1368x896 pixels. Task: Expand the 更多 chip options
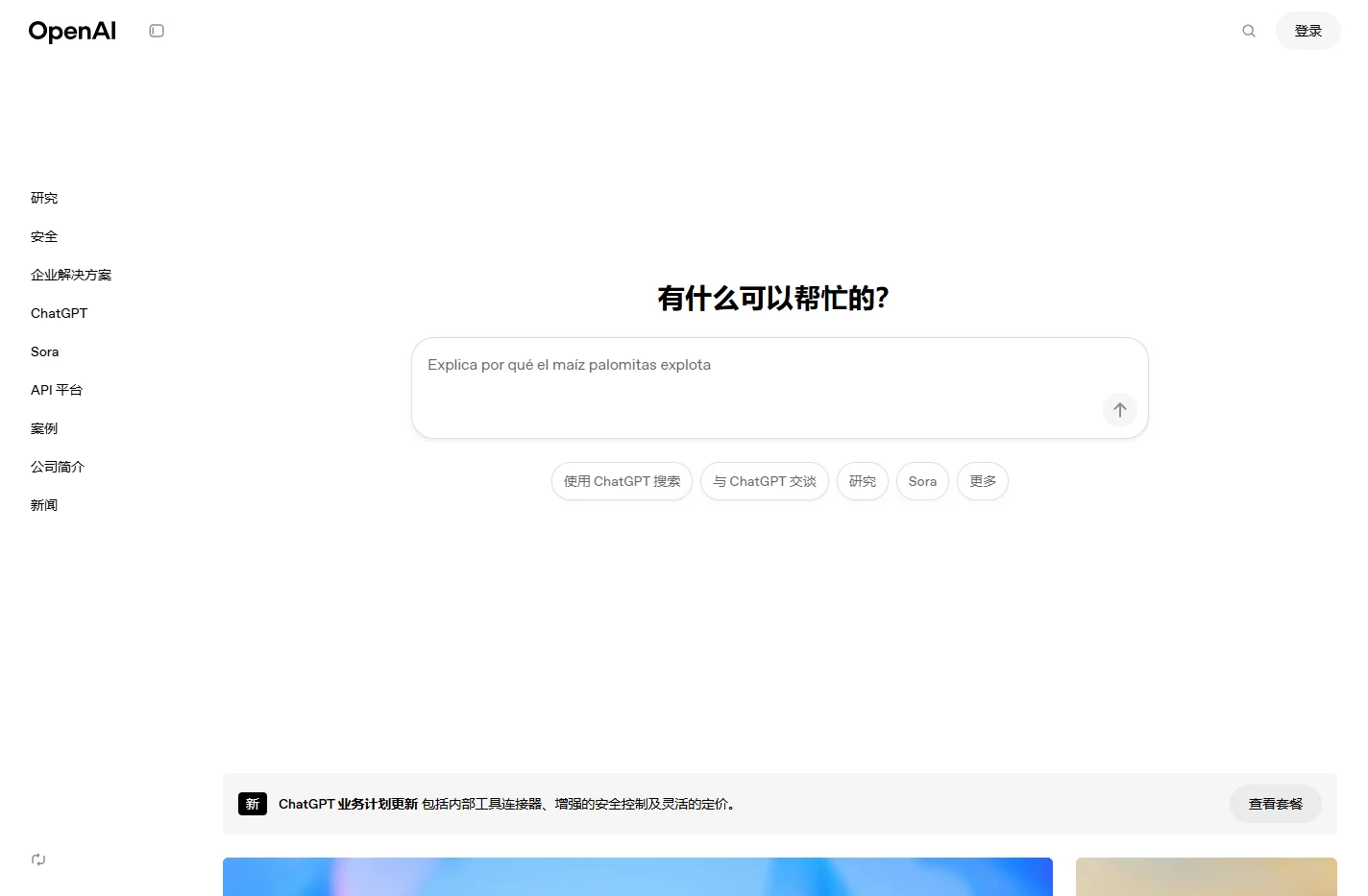(983, 481)
